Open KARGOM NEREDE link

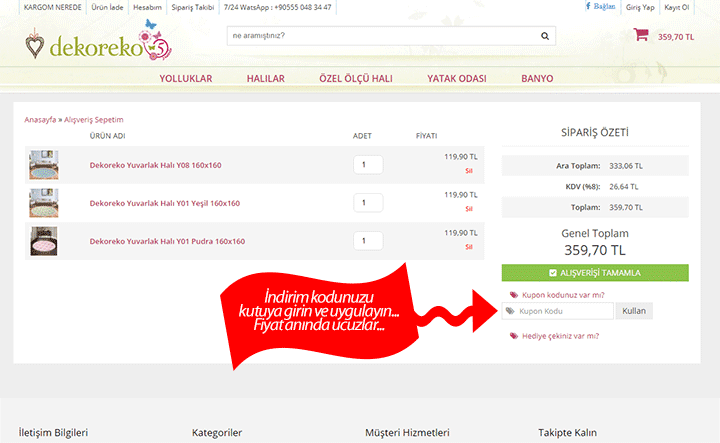click(x=52, y=7)
